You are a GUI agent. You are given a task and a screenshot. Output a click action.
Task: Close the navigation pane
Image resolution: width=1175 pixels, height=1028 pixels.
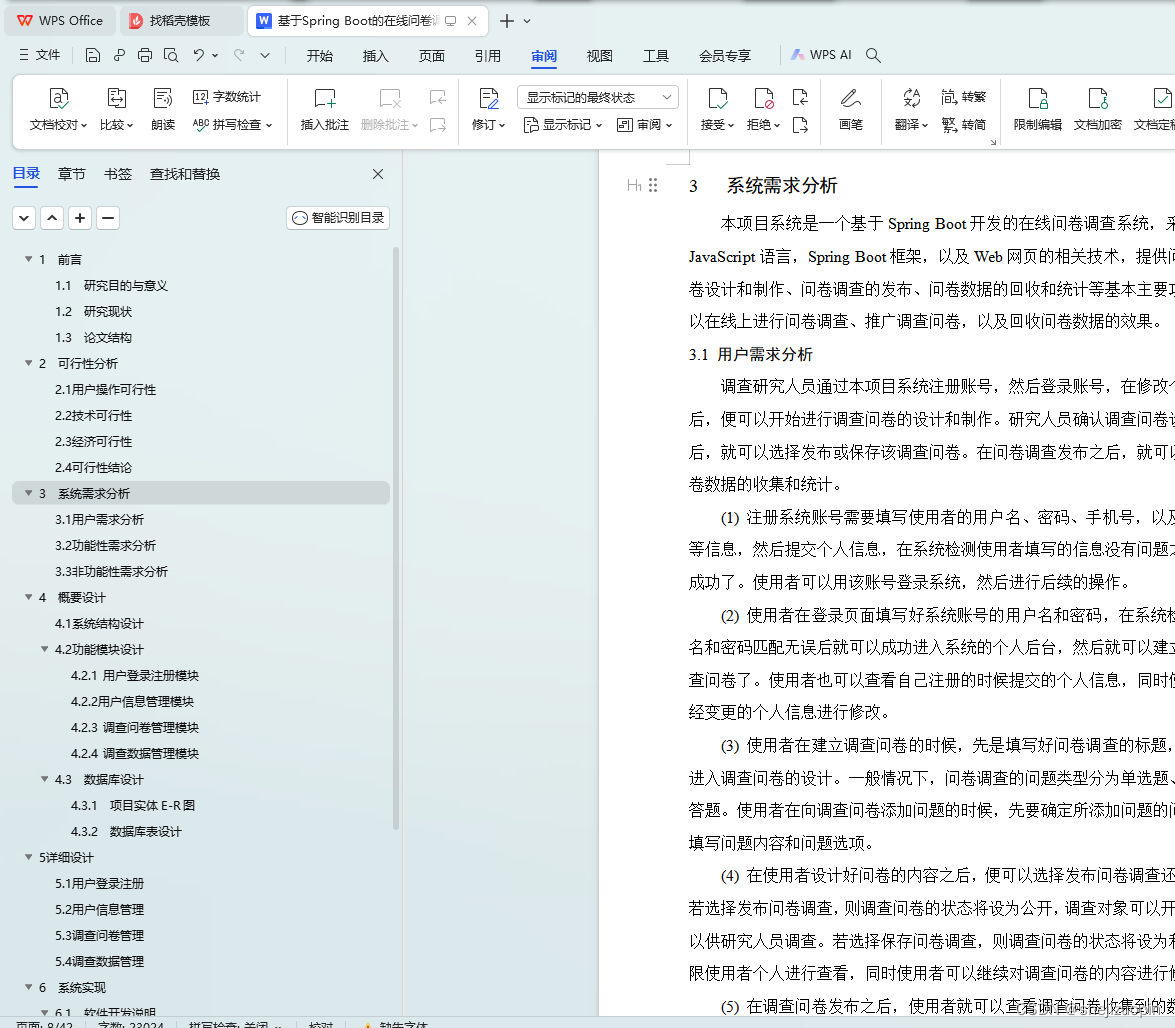coord(378,174)
